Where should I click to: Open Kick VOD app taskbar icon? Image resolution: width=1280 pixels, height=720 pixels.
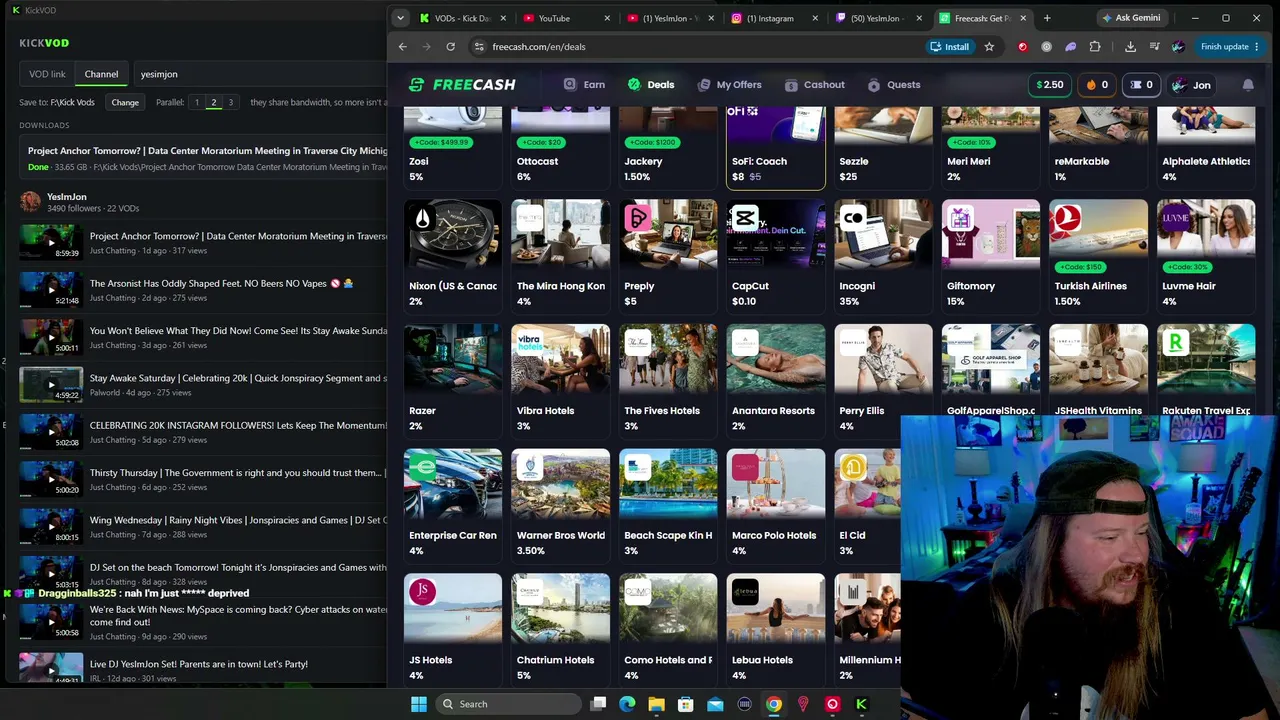point(861,704)
